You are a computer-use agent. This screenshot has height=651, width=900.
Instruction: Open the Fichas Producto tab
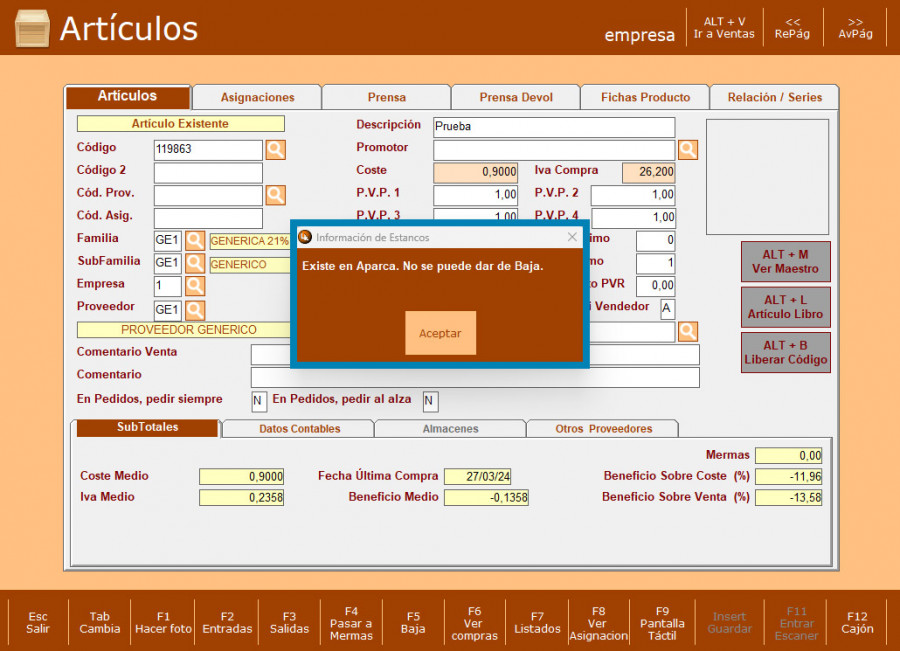[x=645, y=97]
